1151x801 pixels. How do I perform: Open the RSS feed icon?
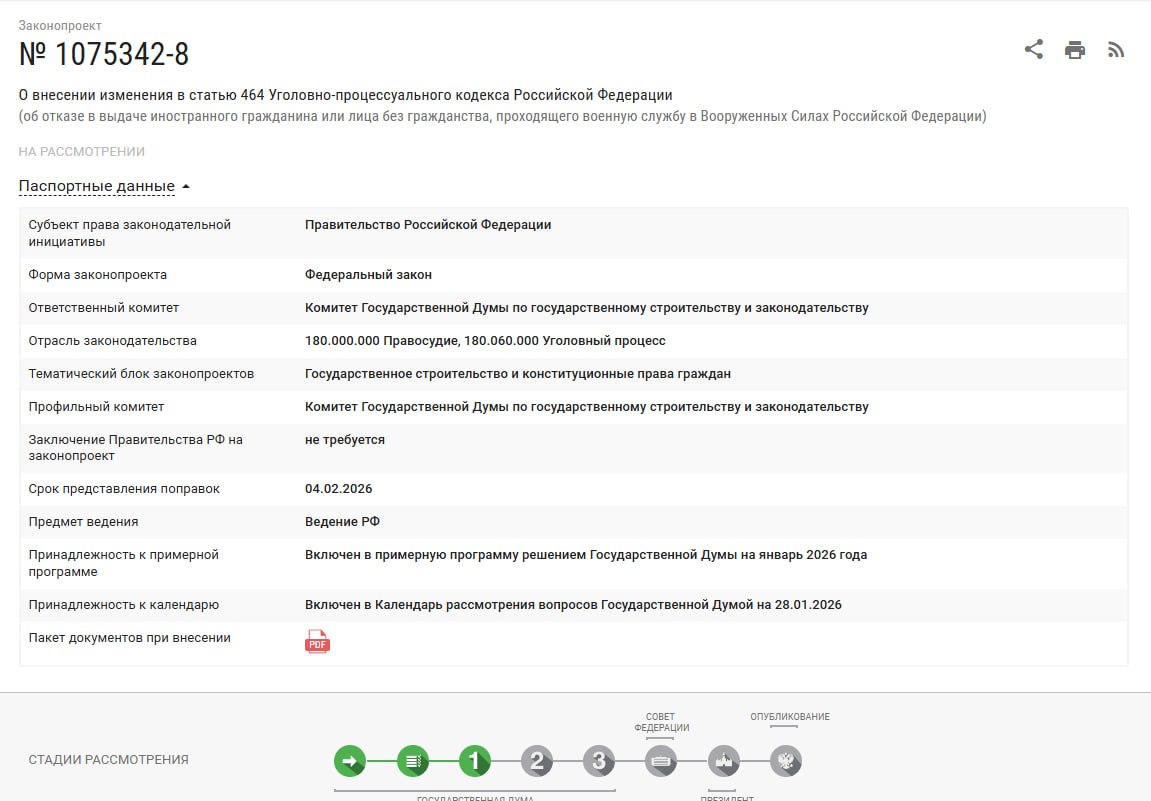pyautogui.click(x=1116, y=50)
